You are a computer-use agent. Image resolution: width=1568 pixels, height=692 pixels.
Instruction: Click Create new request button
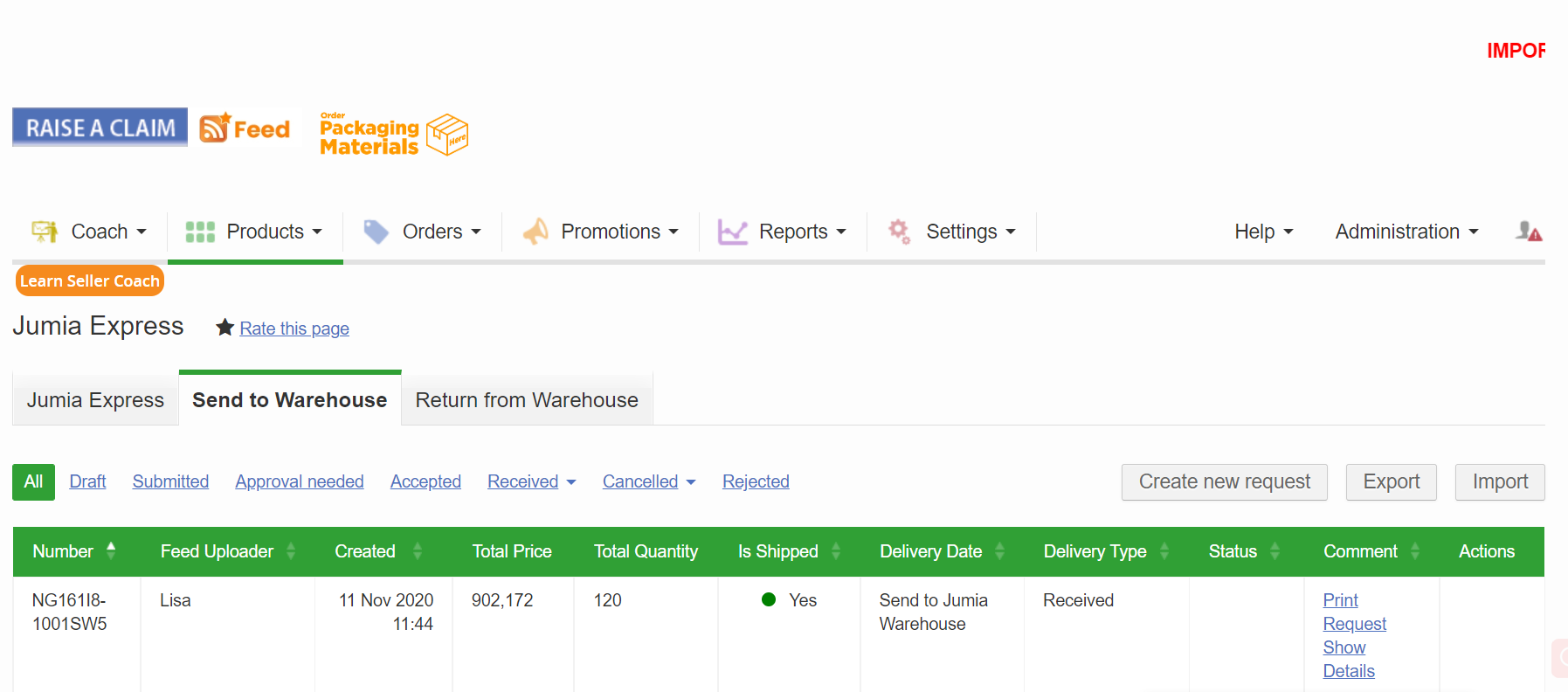pos(1224,481)
